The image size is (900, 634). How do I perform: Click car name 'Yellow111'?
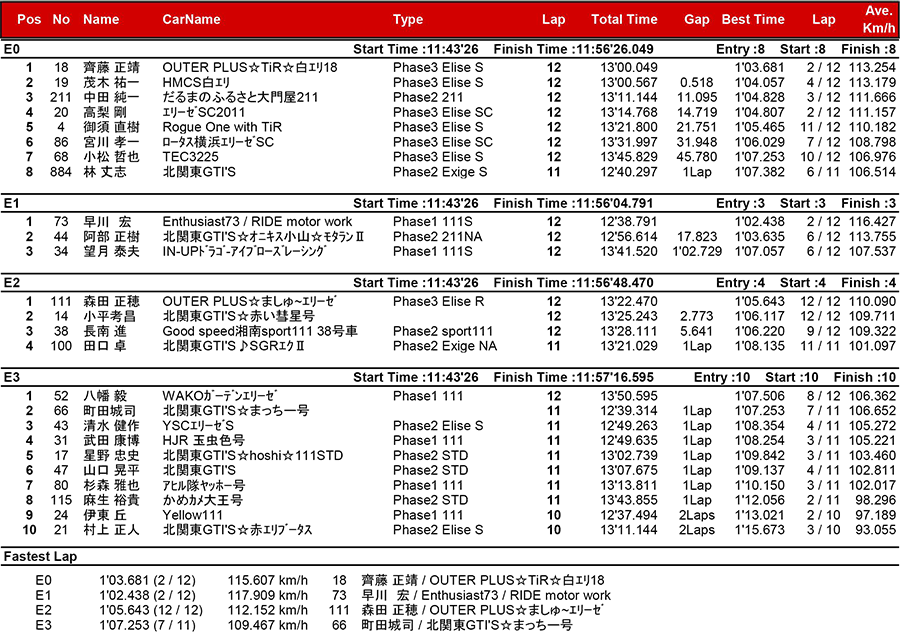pyautogui.click(x=192, y=516)
